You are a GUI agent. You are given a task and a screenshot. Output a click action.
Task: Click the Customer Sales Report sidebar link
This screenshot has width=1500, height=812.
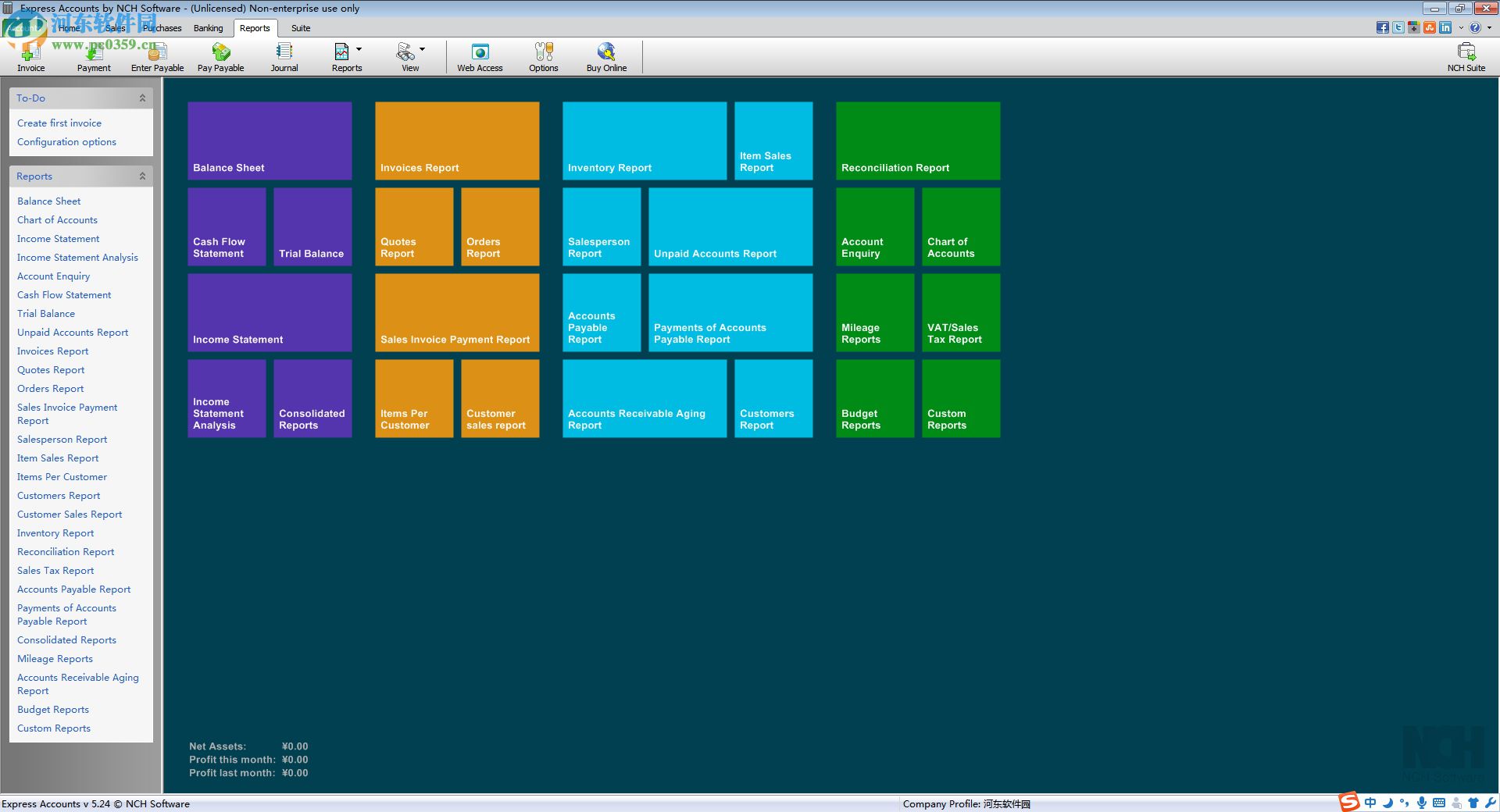click(70, 515)
